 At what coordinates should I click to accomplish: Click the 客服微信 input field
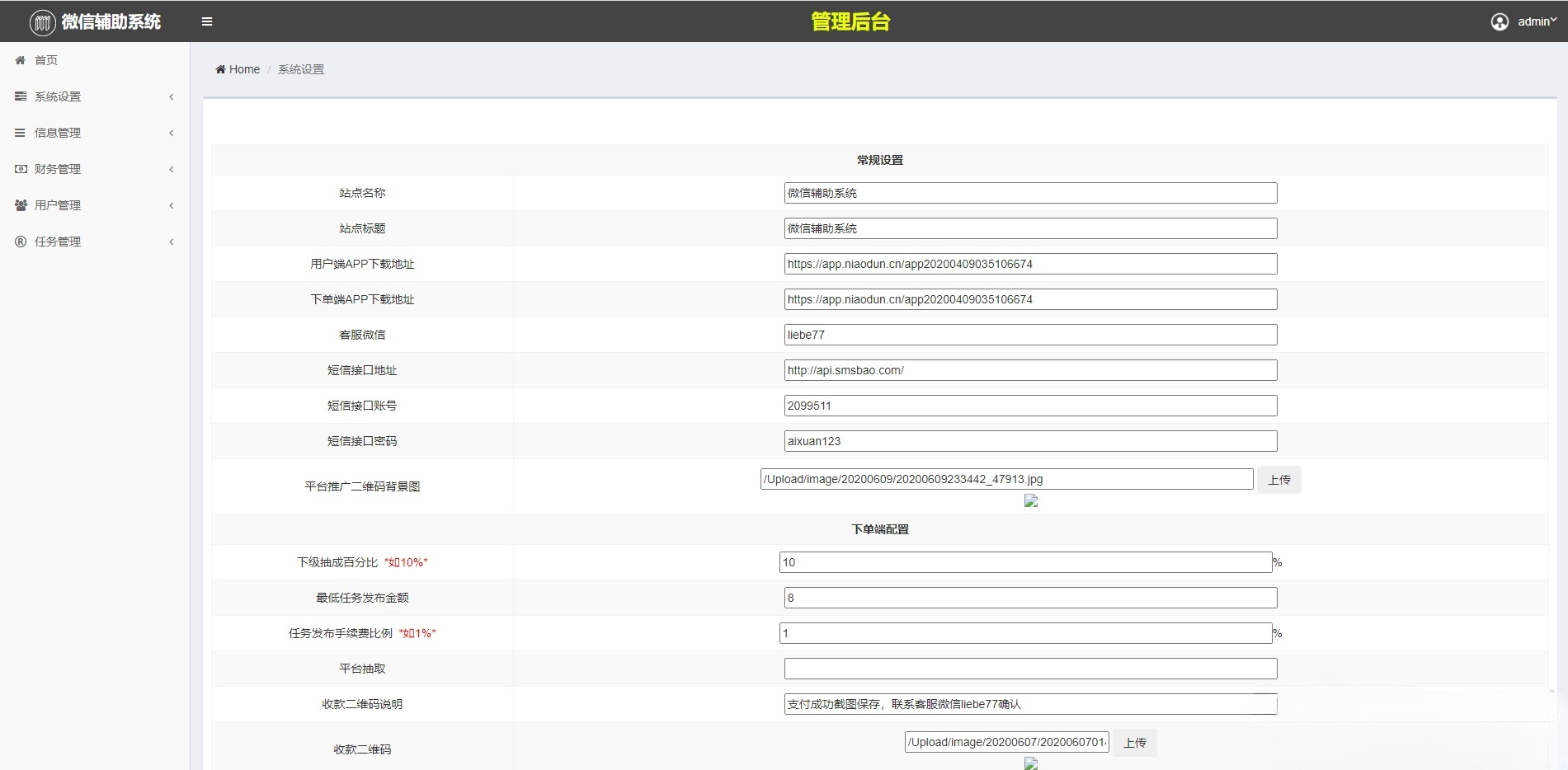(x=1030, y=335)
